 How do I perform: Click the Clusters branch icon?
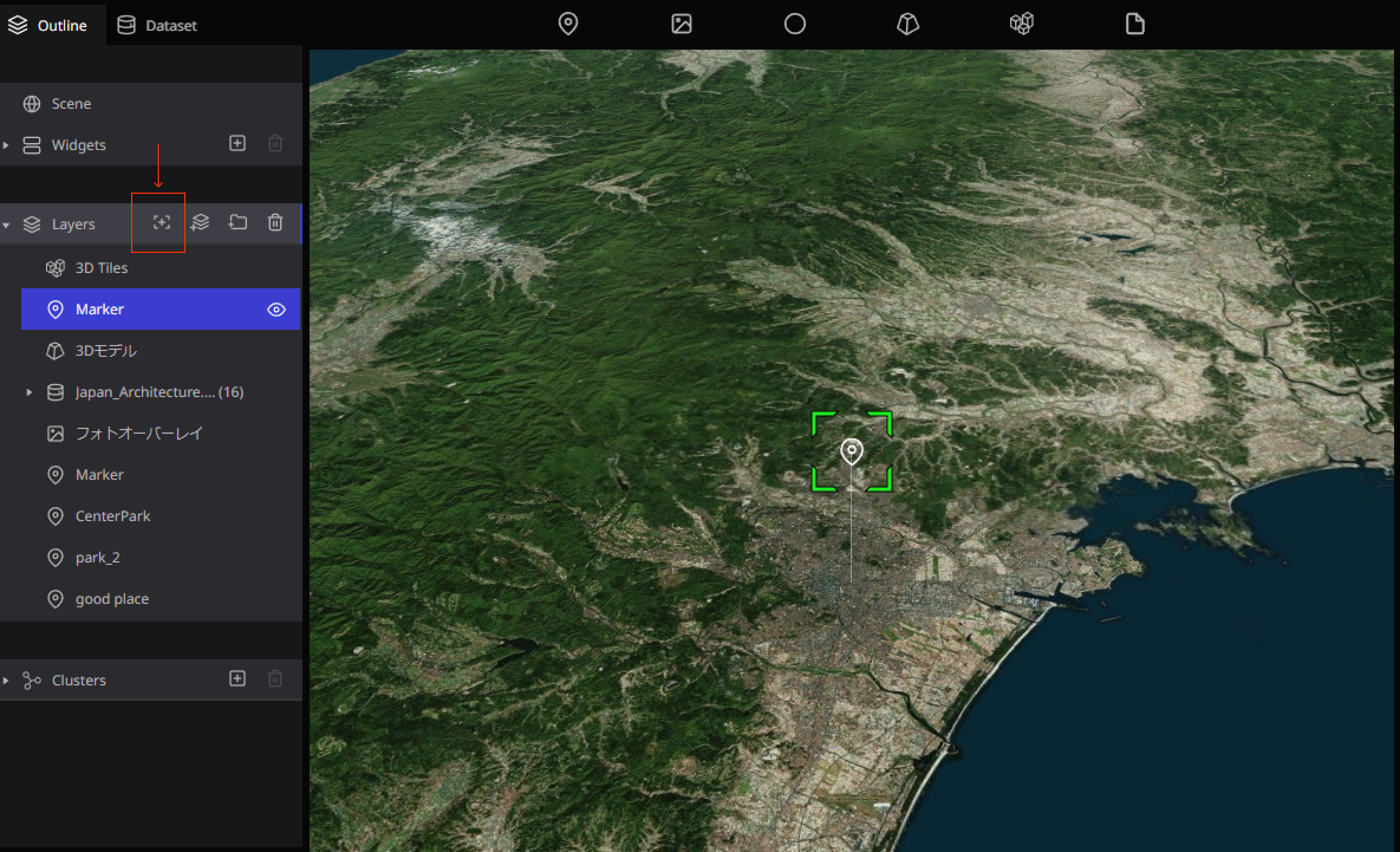(31, 681)
